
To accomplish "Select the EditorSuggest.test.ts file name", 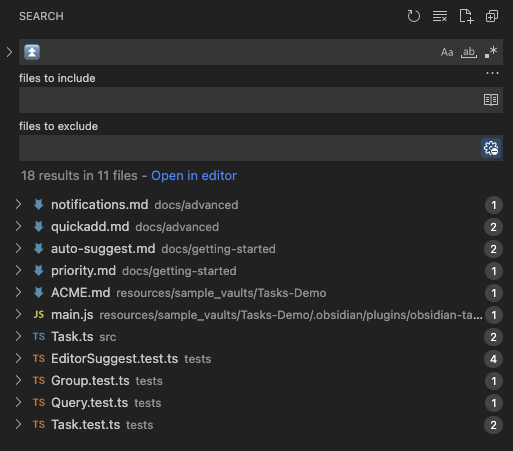I will point(114,359).
